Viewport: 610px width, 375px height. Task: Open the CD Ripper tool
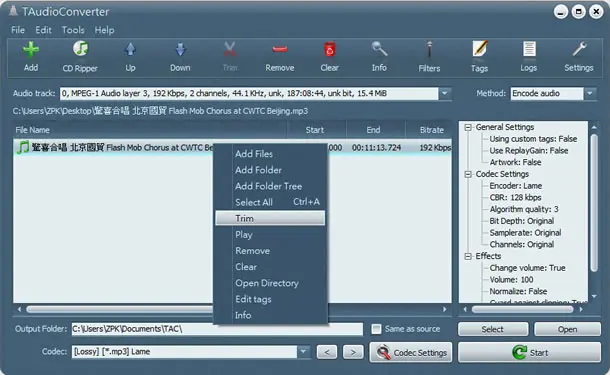tap(81, 49)
